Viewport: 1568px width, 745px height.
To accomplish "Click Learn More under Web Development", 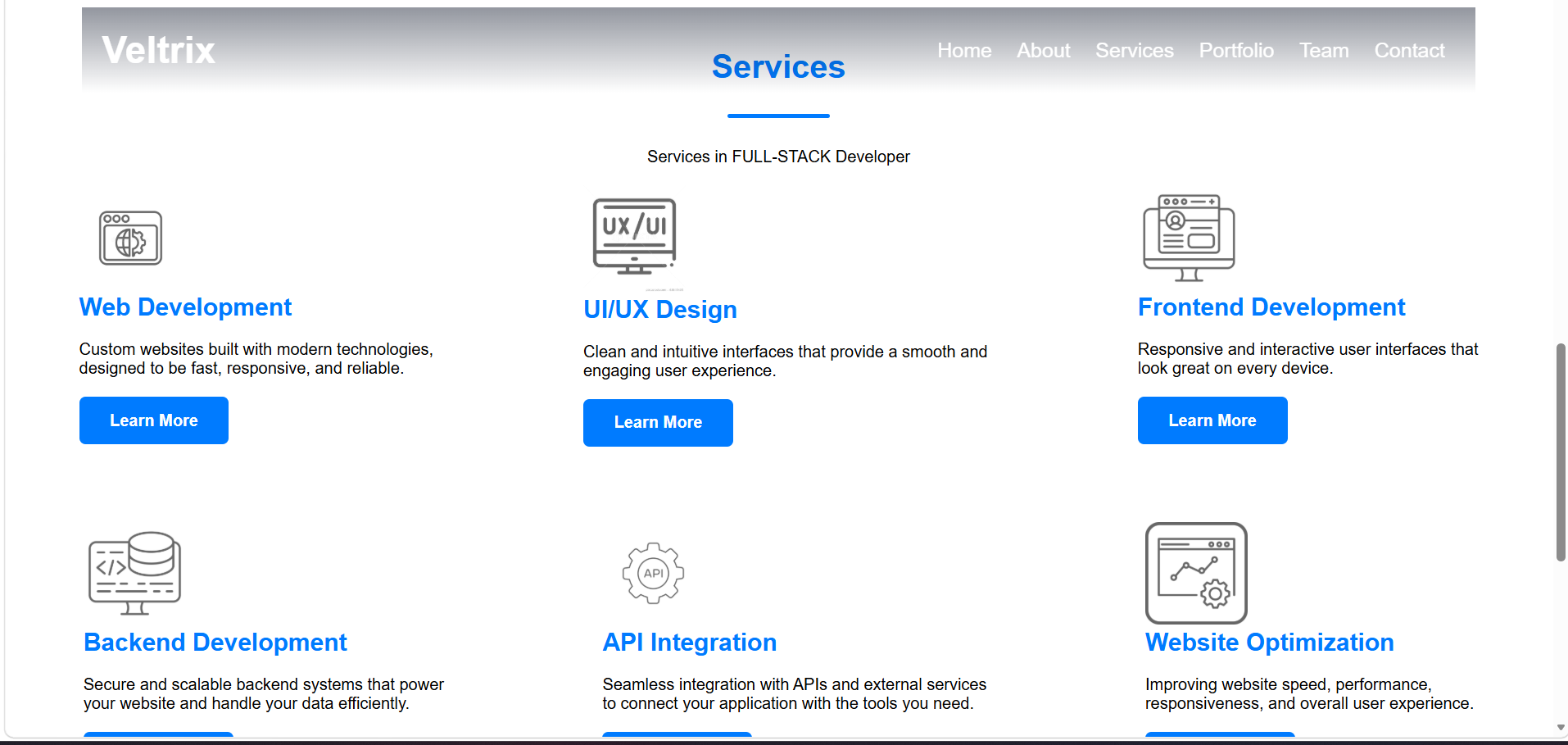I will coord(154,420).
